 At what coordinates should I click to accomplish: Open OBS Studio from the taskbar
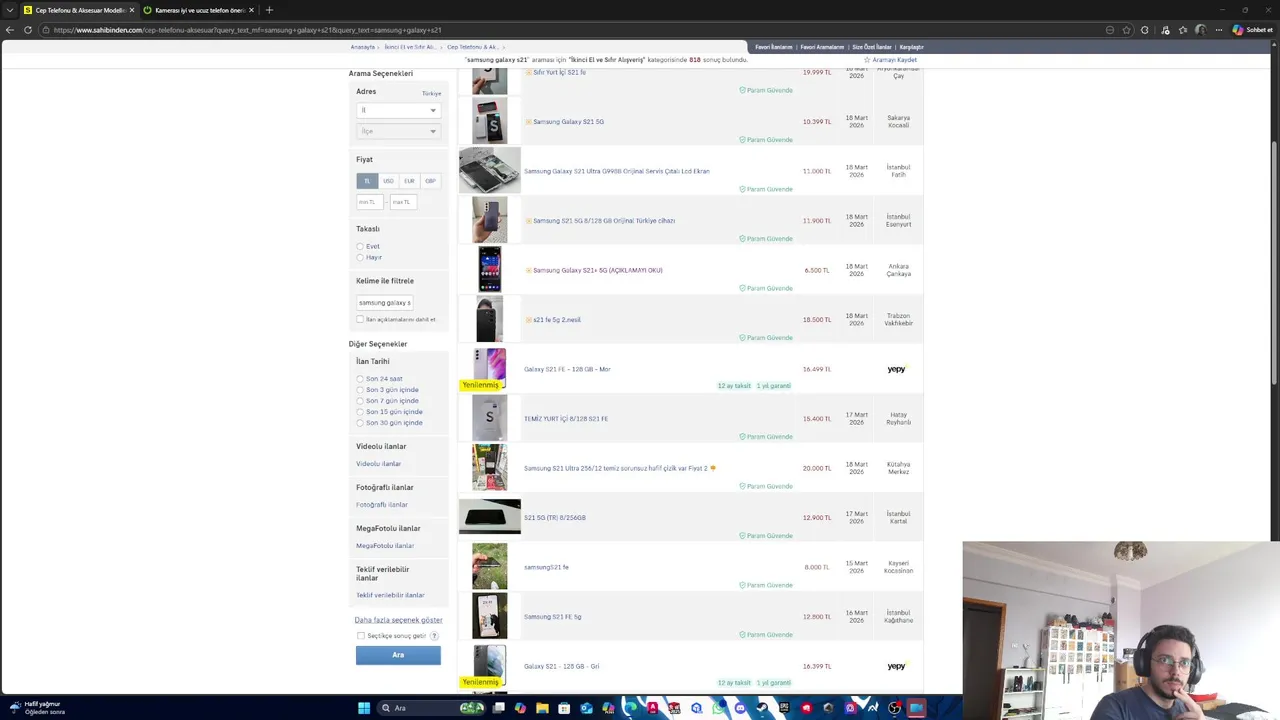click(x=894, y=708)
